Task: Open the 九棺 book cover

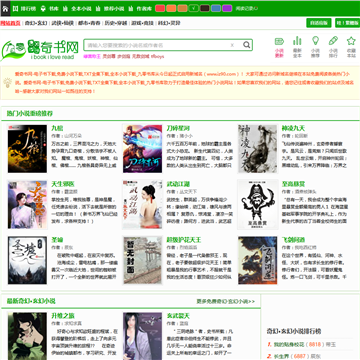Action: point(27,149)
